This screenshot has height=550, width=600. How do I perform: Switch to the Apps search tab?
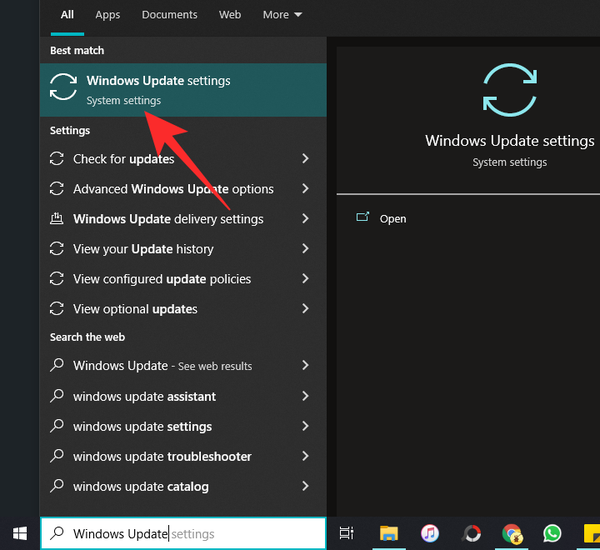(108, 15)
